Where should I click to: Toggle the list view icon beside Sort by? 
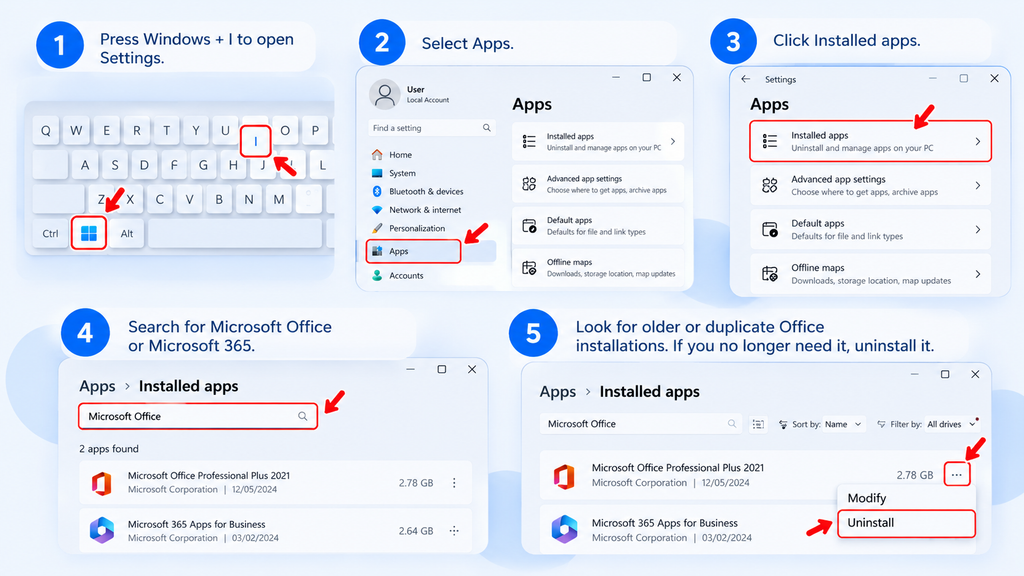pos(758,424)
